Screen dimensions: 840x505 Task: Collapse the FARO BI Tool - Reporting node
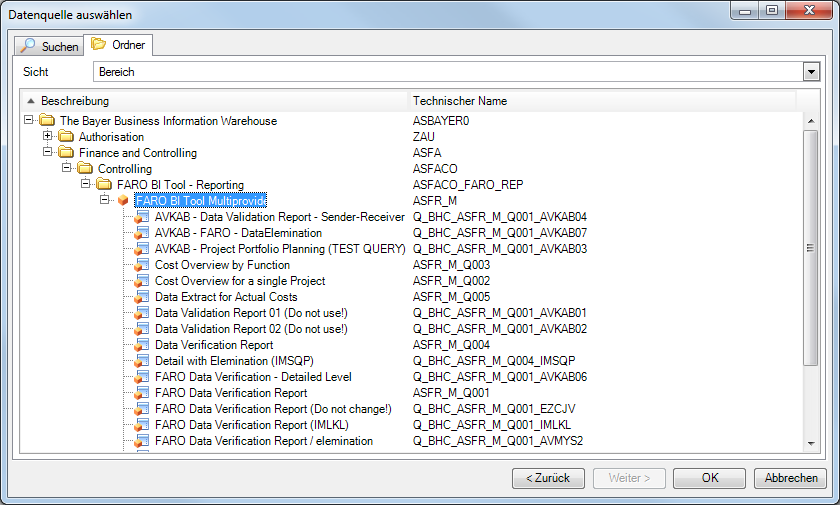click(x=85, y=184)
